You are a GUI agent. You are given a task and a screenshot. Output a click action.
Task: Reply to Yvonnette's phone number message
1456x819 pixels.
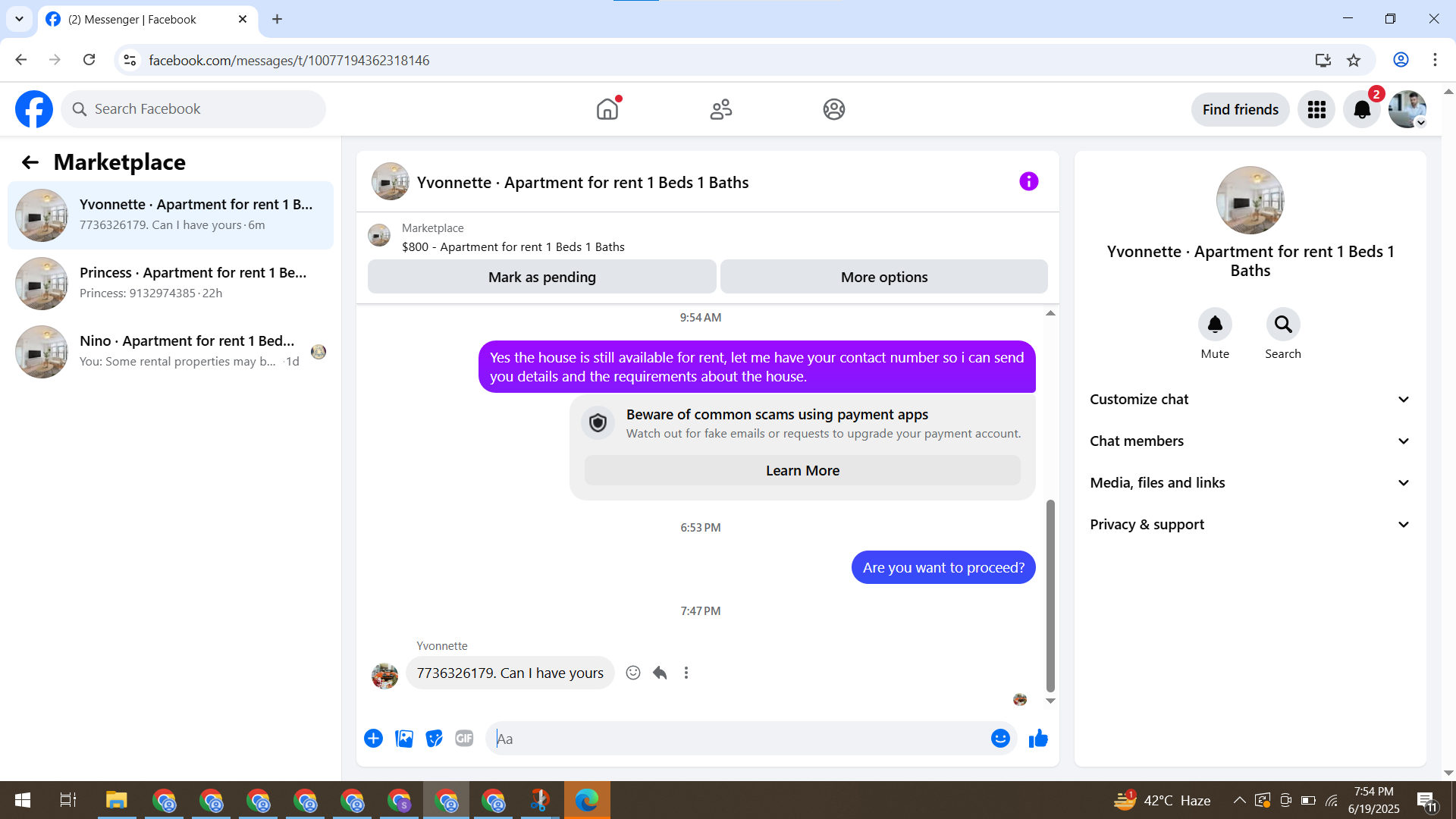click(660, 673)
